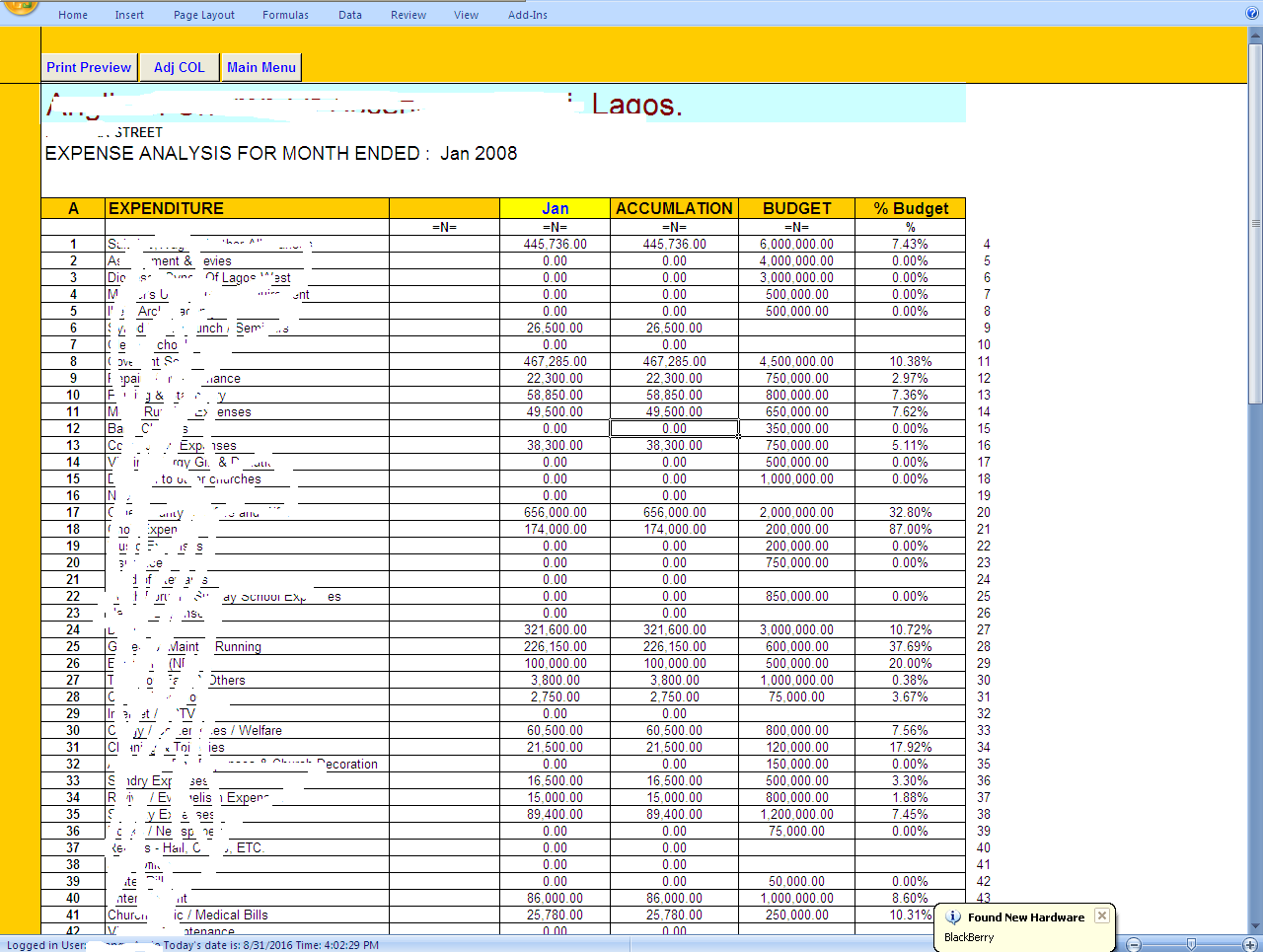The height and width of the screenshot is (952, 1263).
Task: Click the 7.43% budget percentage
Action: 910,244
